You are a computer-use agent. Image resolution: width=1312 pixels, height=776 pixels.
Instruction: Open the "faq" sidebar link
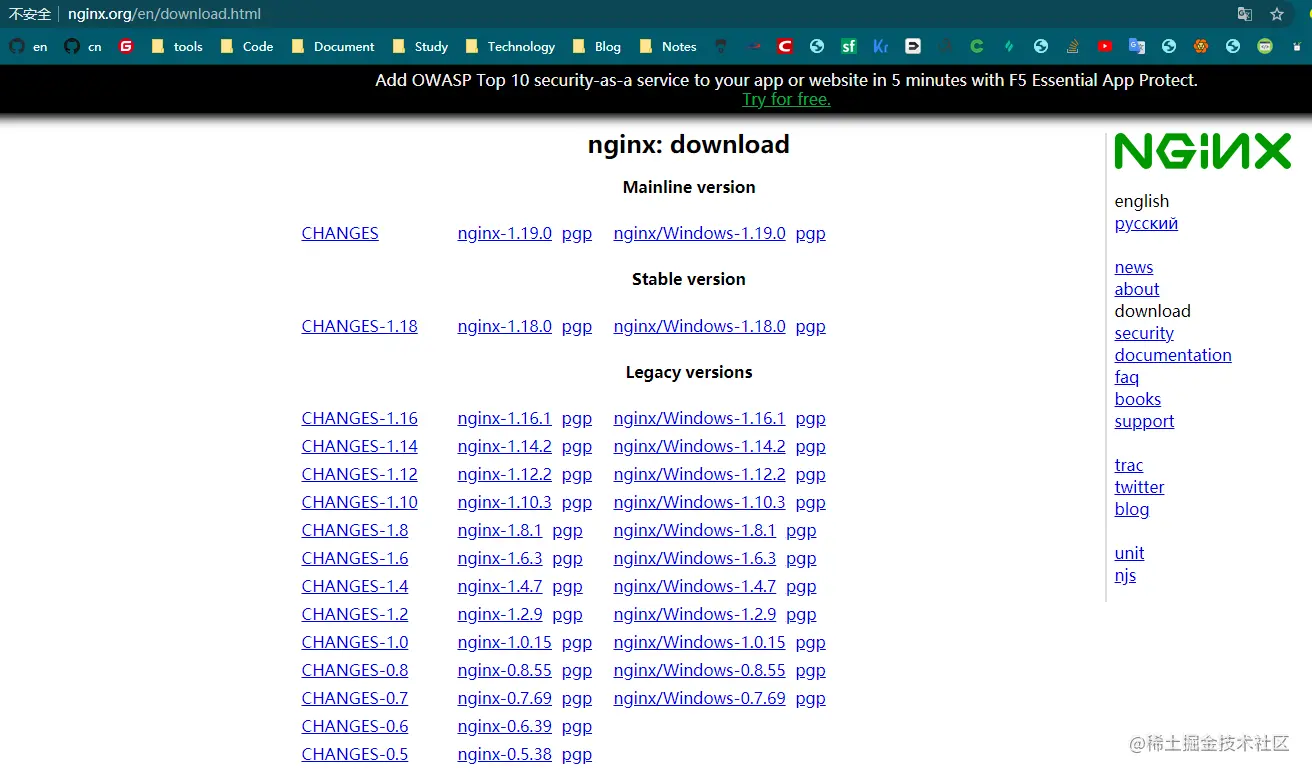[1127, 377]
